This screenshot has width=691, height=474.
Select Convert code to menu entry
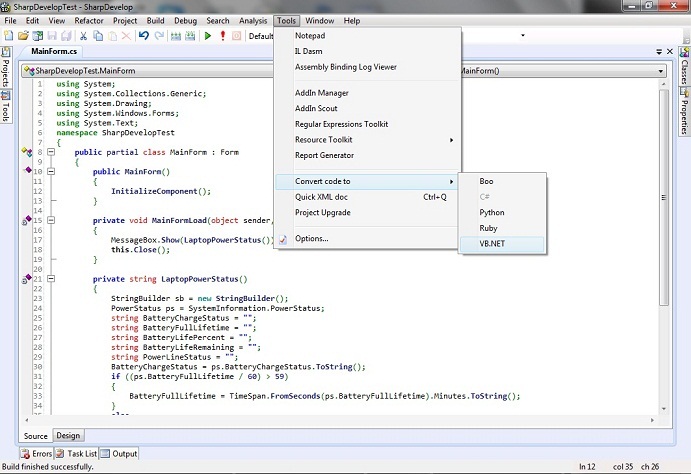click(367, 181)
